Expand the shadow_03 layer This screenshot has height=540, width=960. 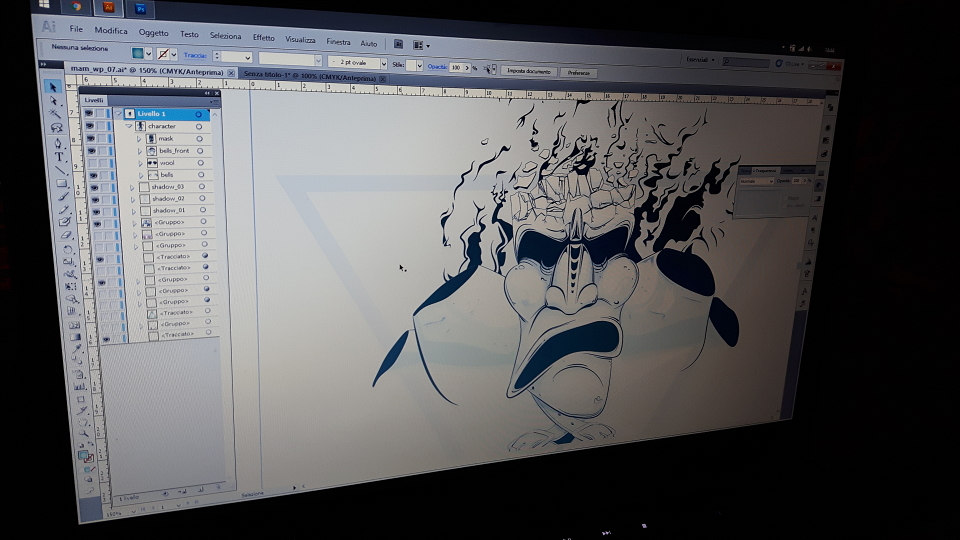[x=132, y=187]
